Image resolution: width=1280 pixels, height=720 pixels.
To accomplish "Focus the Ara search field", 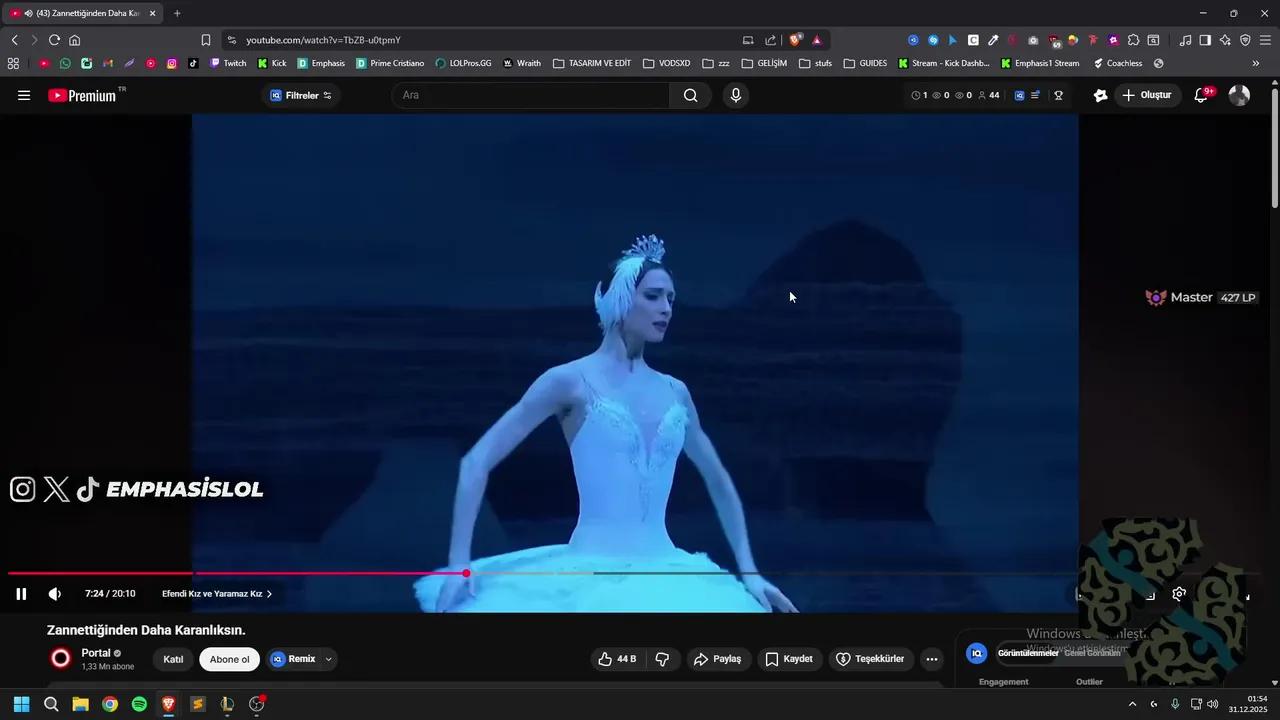I will tap(531, 95).
